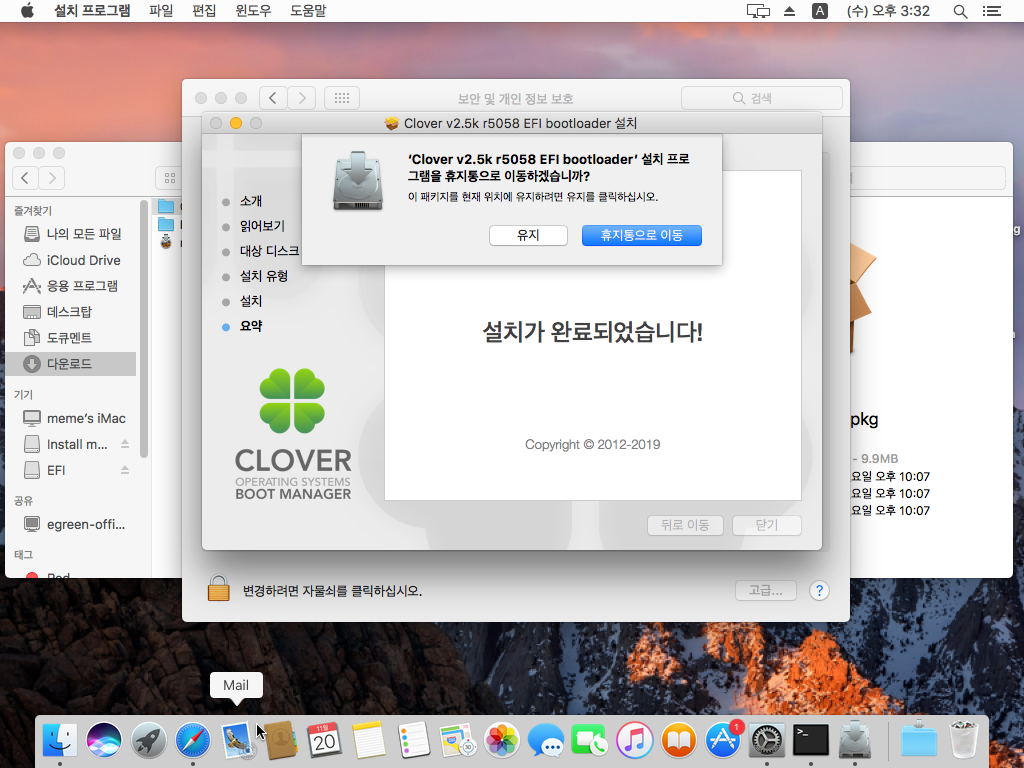Click Finder sidebar scrollbar
The image size is (1024, 768).
[144, 330]
